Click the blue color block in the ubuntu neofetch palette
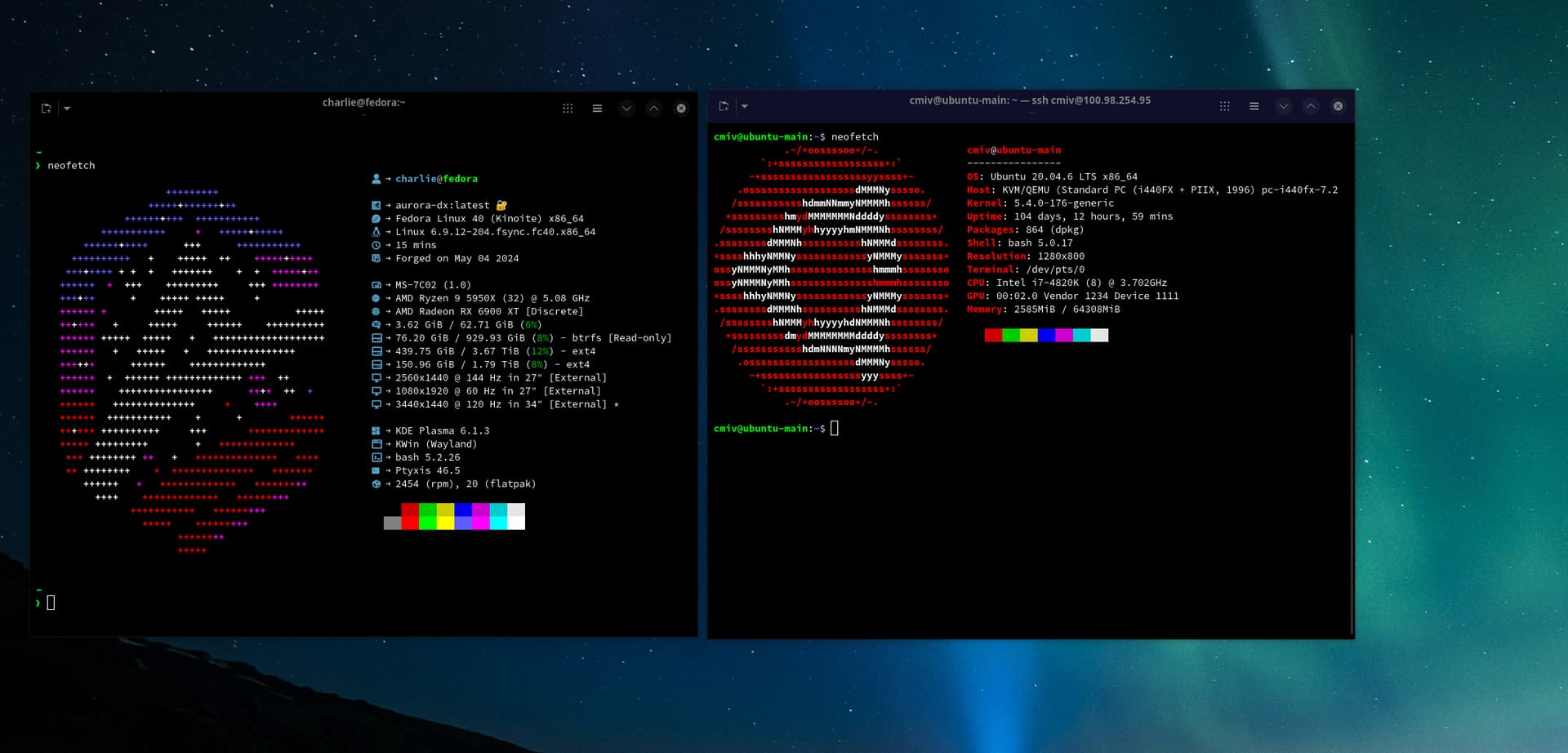This screenshot has height=753, width=1568. [1046, 336]
